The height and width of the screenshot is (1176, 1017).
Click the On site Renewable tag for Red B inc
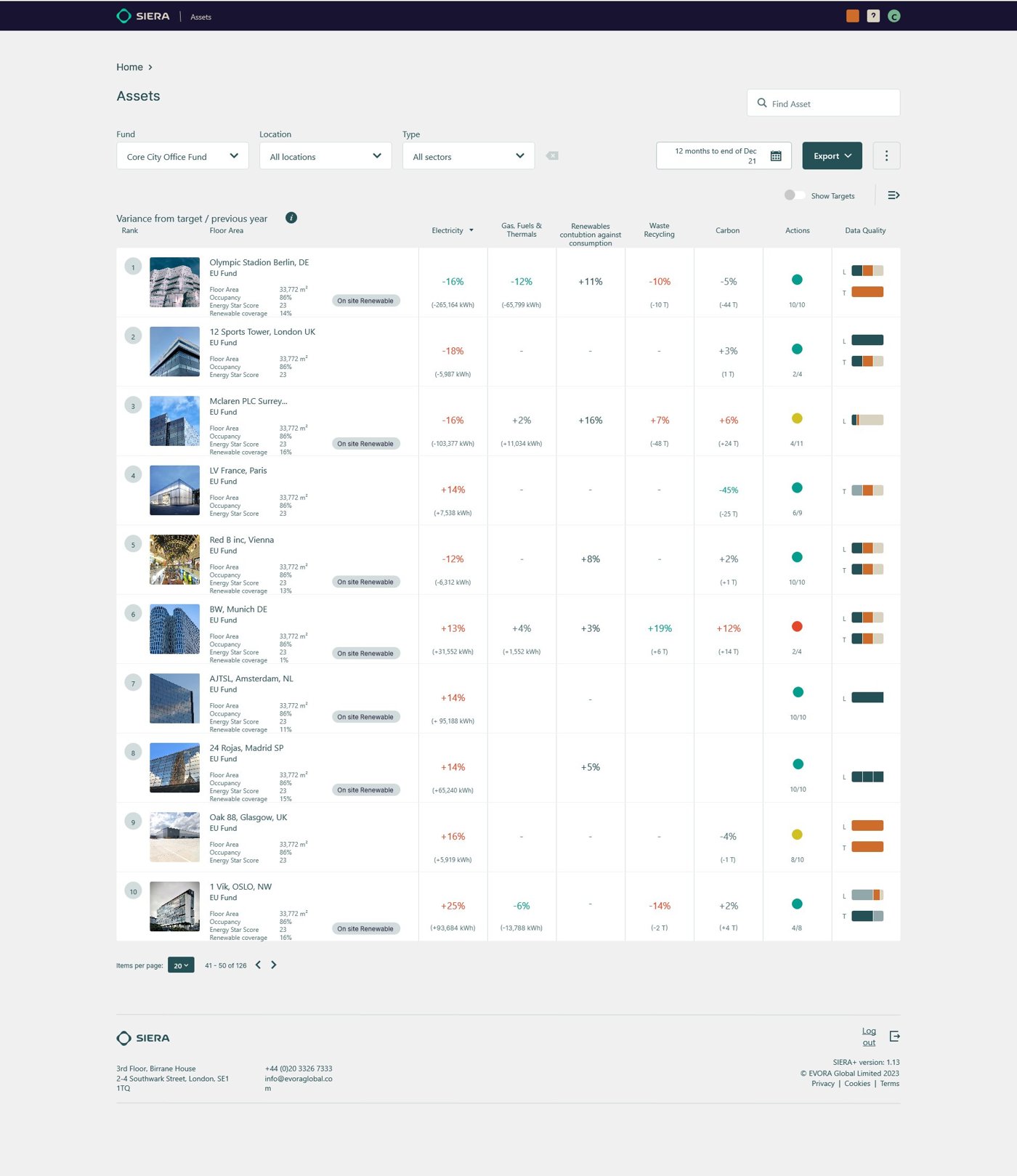pyautogui.click(x=365, y=582)
